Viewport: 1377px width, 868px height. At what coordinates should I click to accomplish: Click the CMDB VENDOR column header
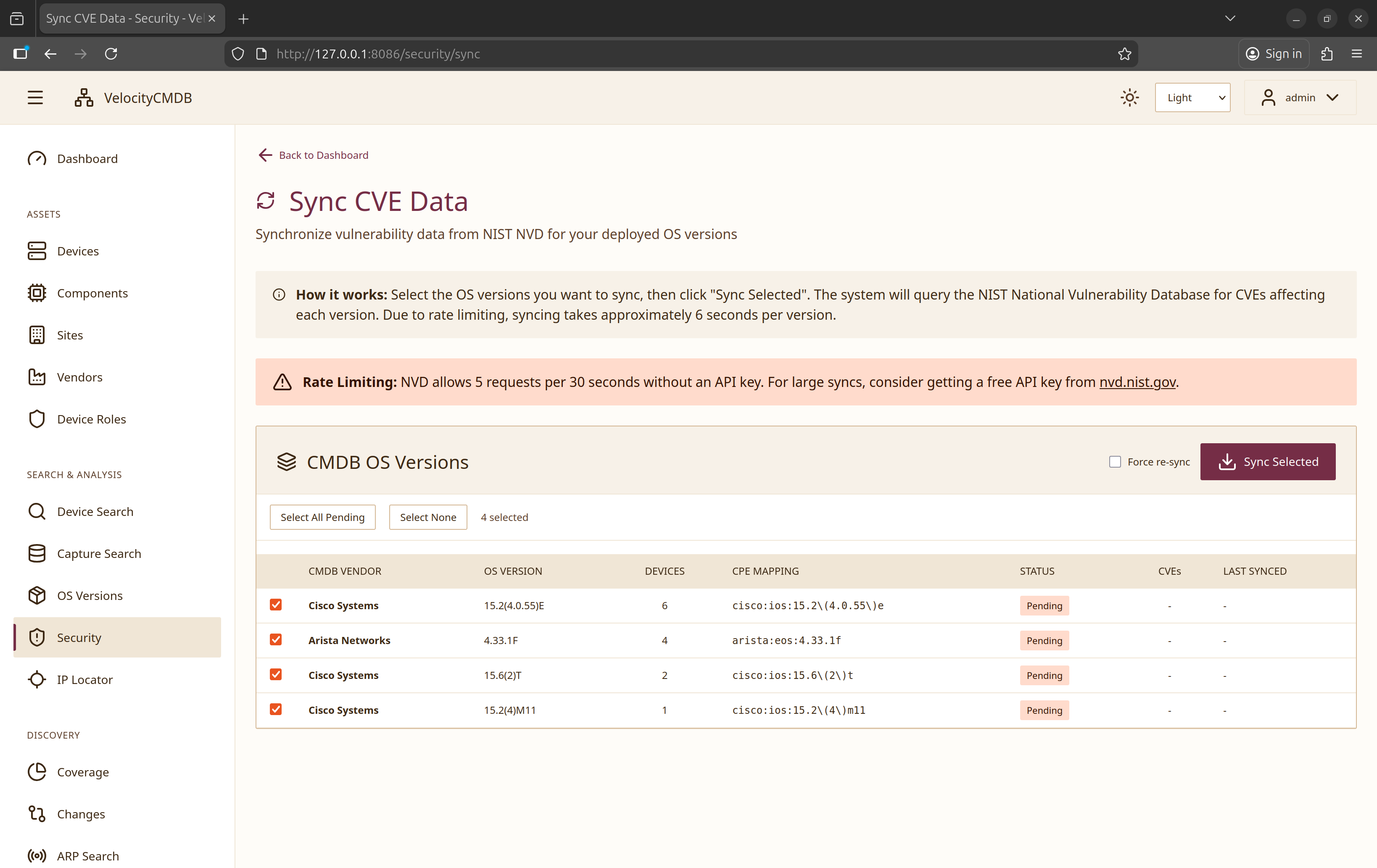click(x=345, y=571)
